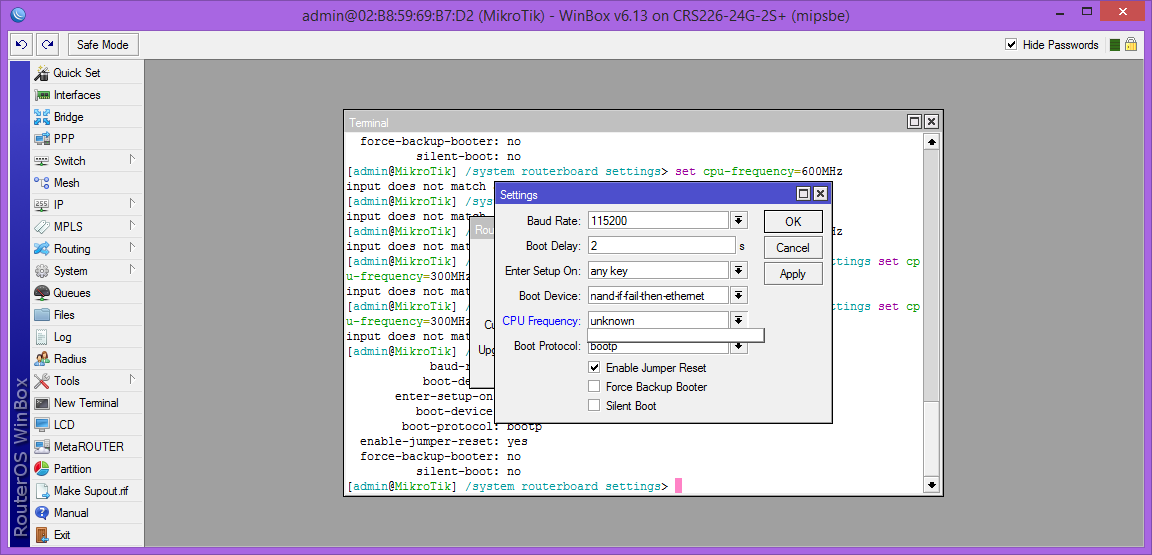The height and width of the screenshot is (555, 1152).
Task: Click the 'enable-jumper-reset: yes' terminal line
Action: tap(444, 442)
